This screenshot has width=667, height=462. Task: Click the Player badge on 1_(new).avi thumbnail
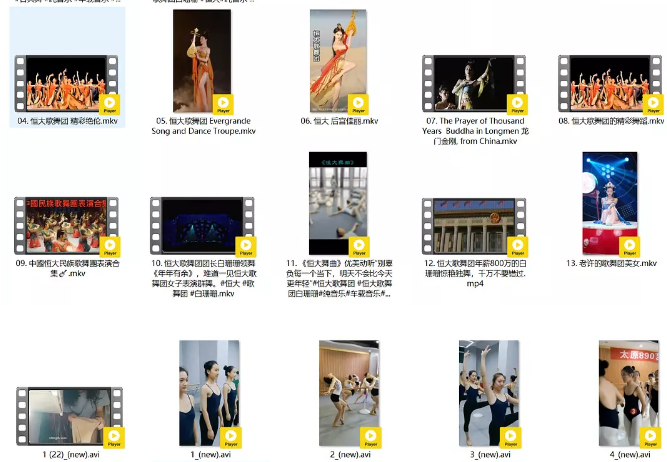(x=231, y=438)
